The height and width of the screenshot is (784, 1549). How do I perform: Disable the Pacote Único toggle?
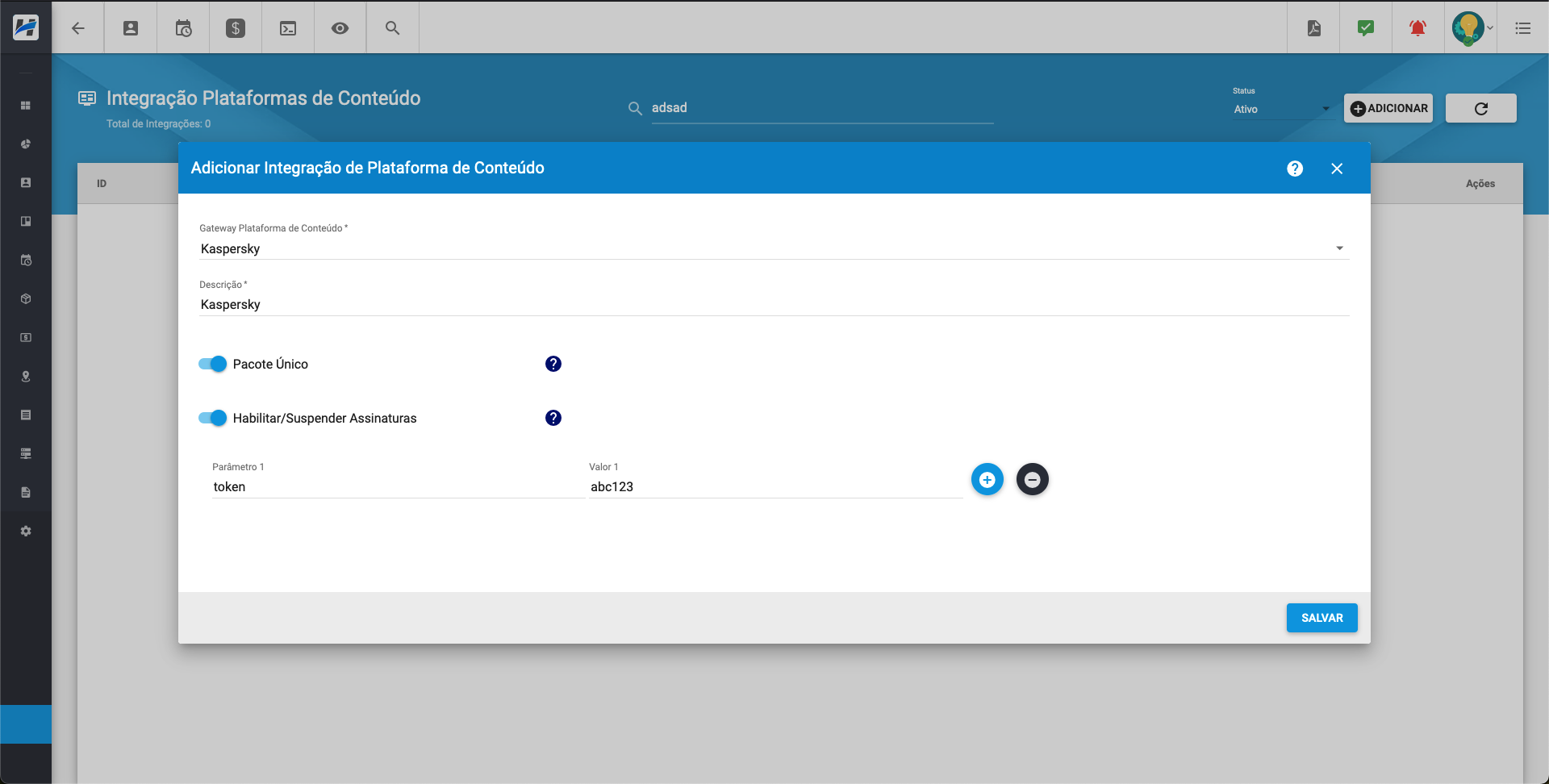coord(213,364)
